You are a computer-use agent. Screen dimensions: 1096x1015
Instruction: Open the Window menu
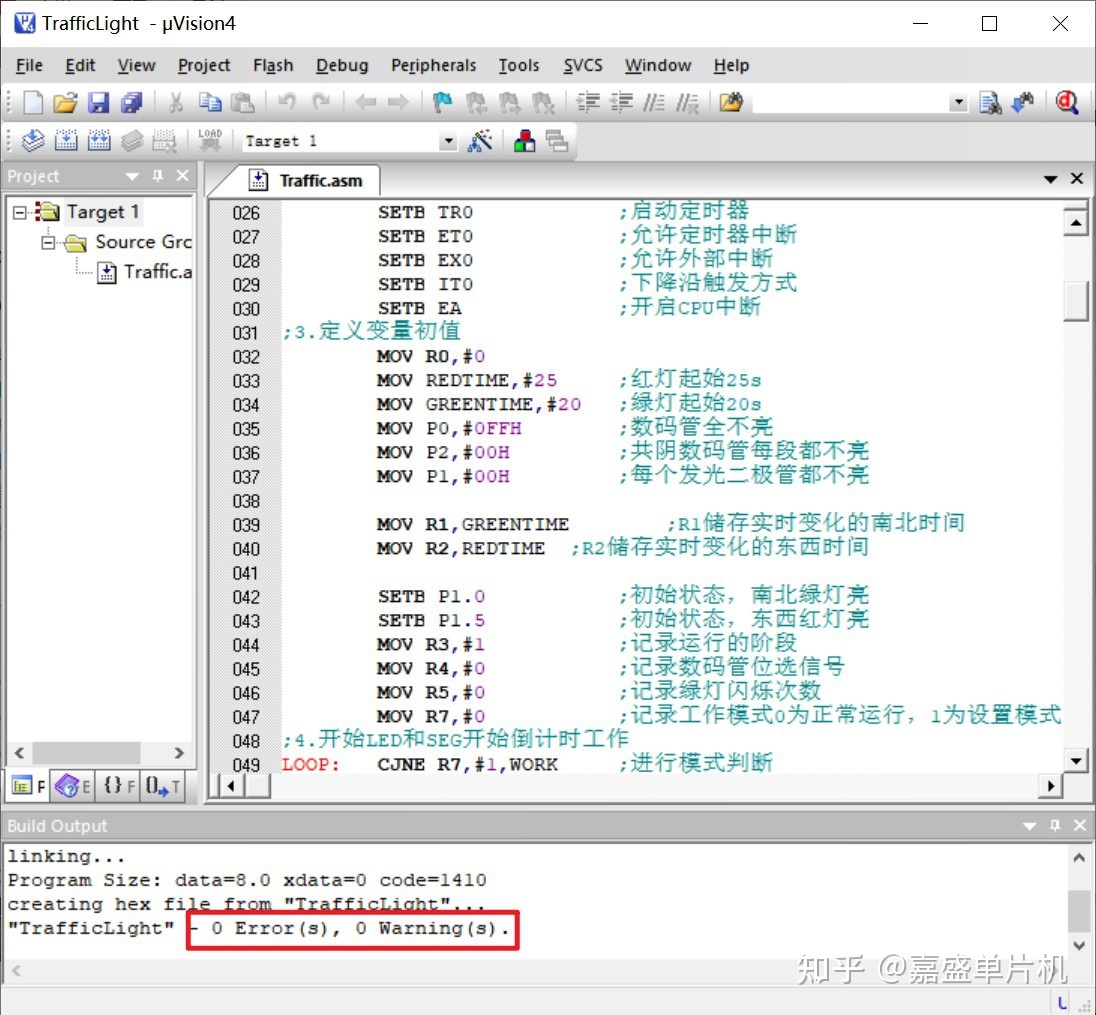(658, 65)
